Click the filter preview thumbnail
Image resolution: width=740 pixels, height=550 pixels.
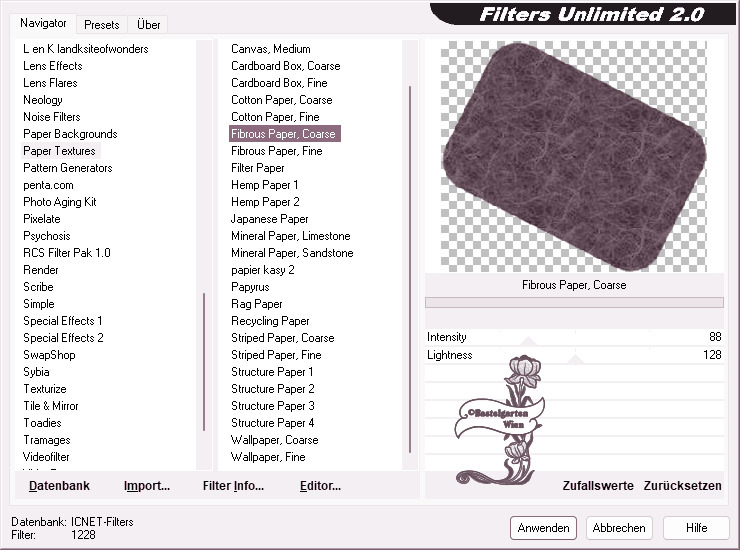tap(574, 156)
